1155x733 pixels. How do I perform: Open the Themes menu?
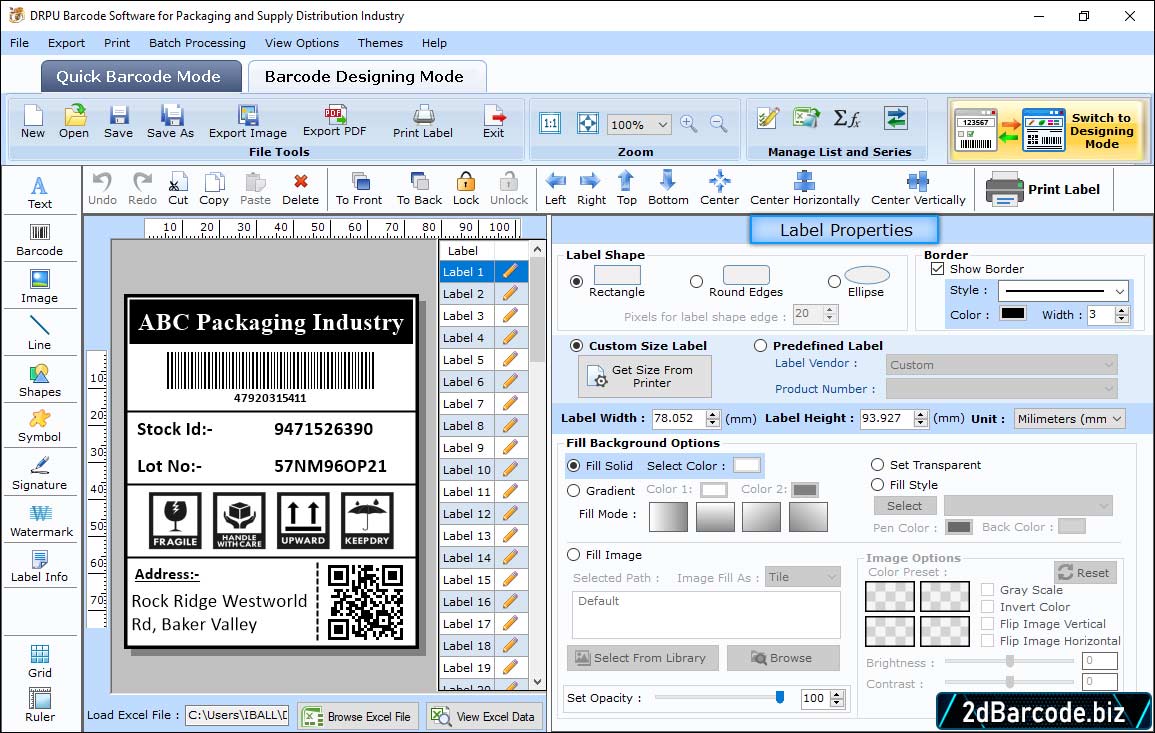click(380, 43)
